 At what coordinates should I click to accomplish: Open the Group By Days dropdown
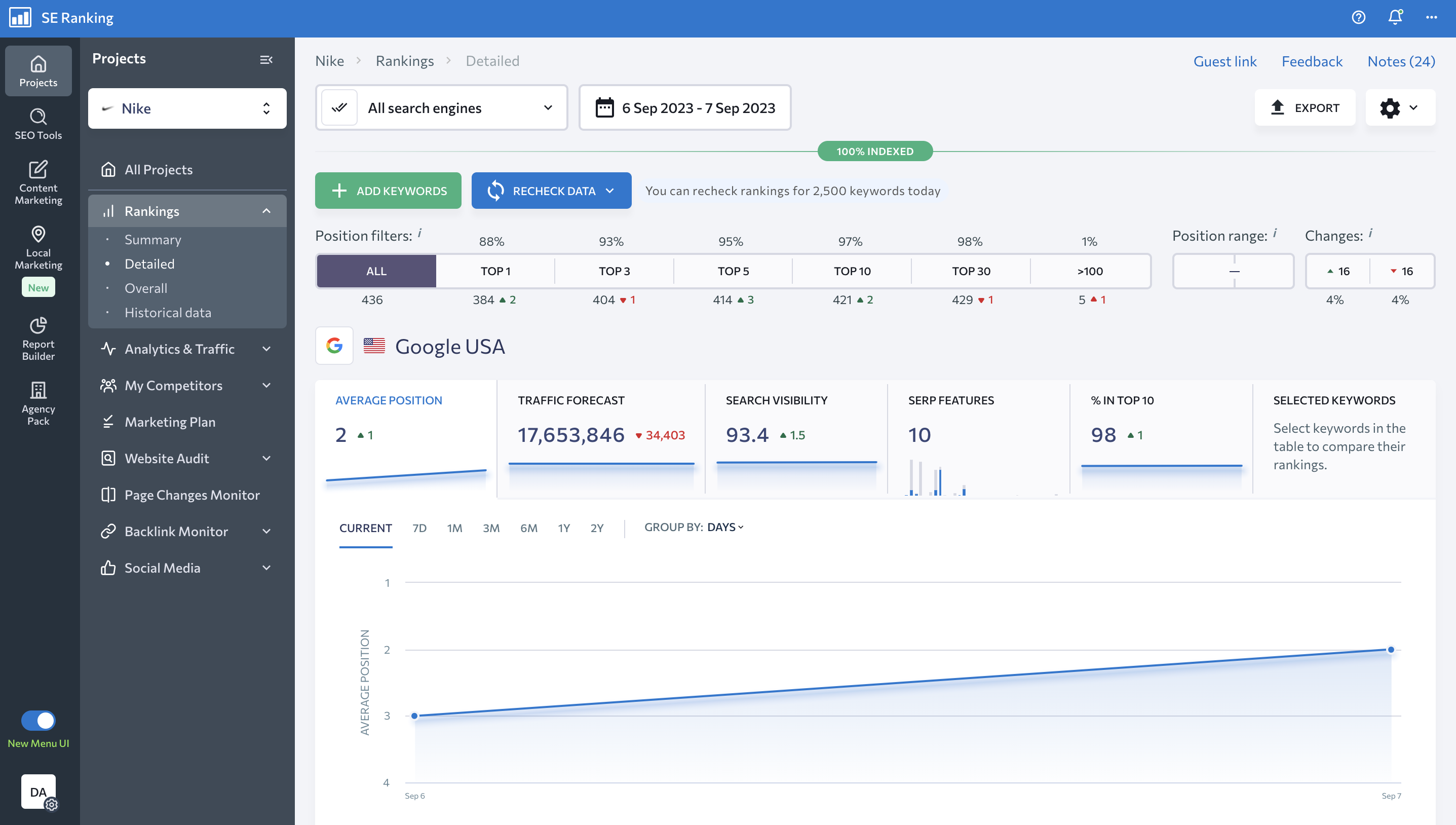coord(724,527)
